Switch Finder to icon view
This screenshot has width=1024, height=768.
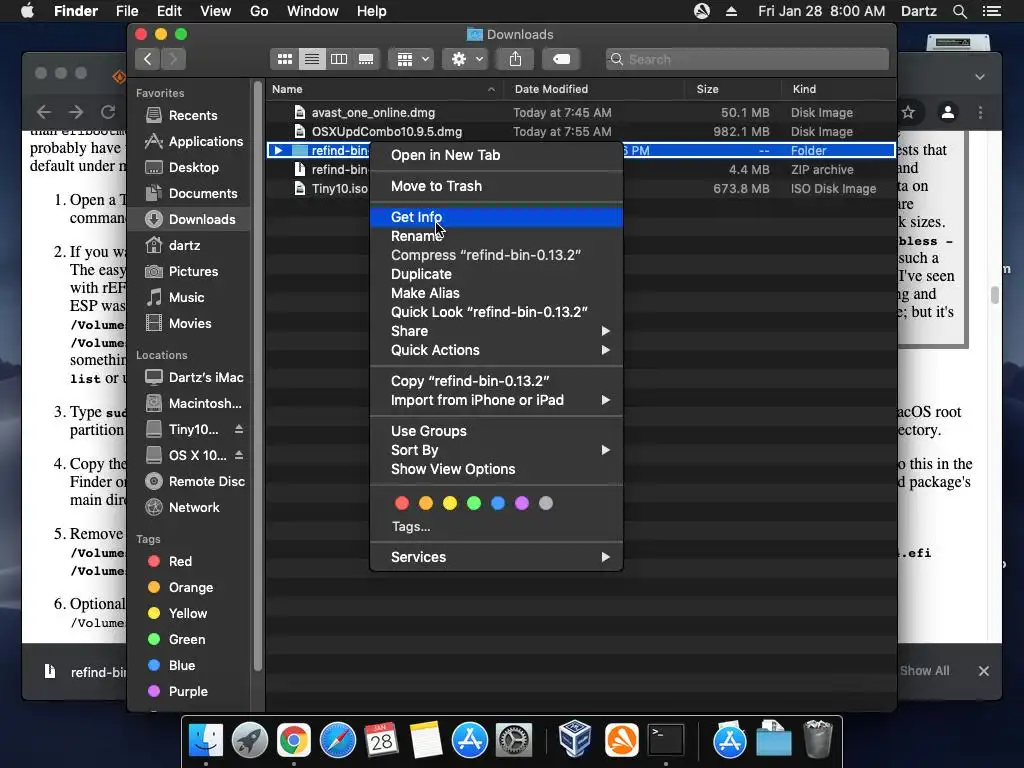click(285, 59)
